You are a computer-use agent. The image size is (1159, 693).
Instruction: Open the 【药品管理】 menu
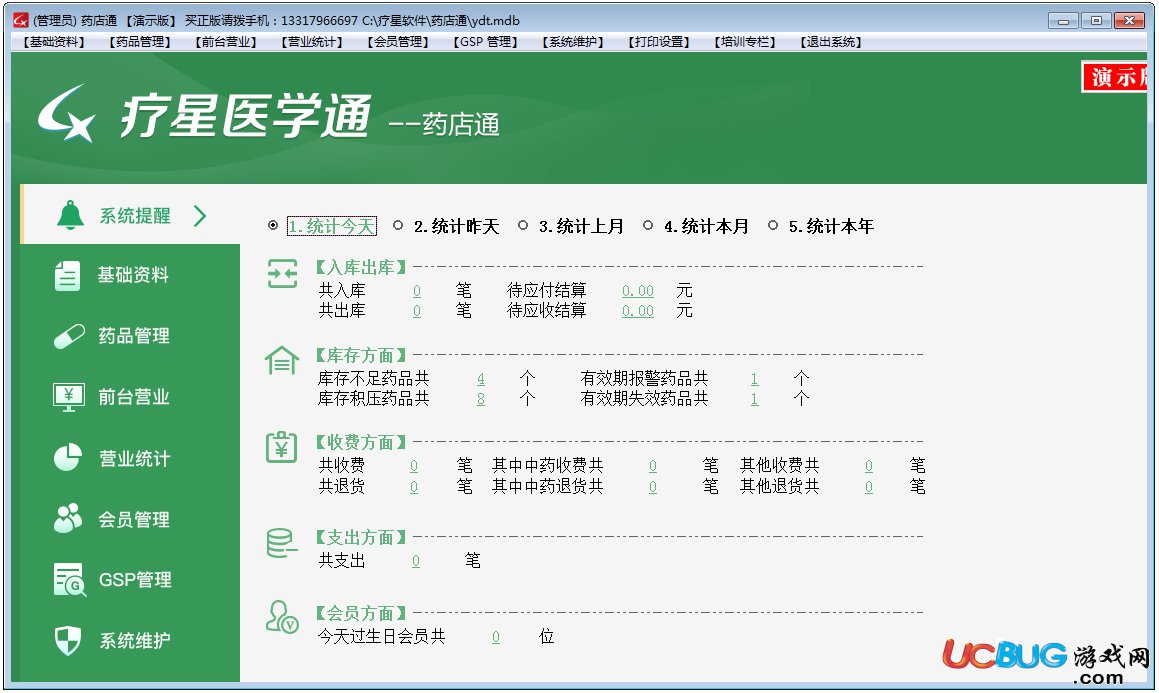point(140,42)
